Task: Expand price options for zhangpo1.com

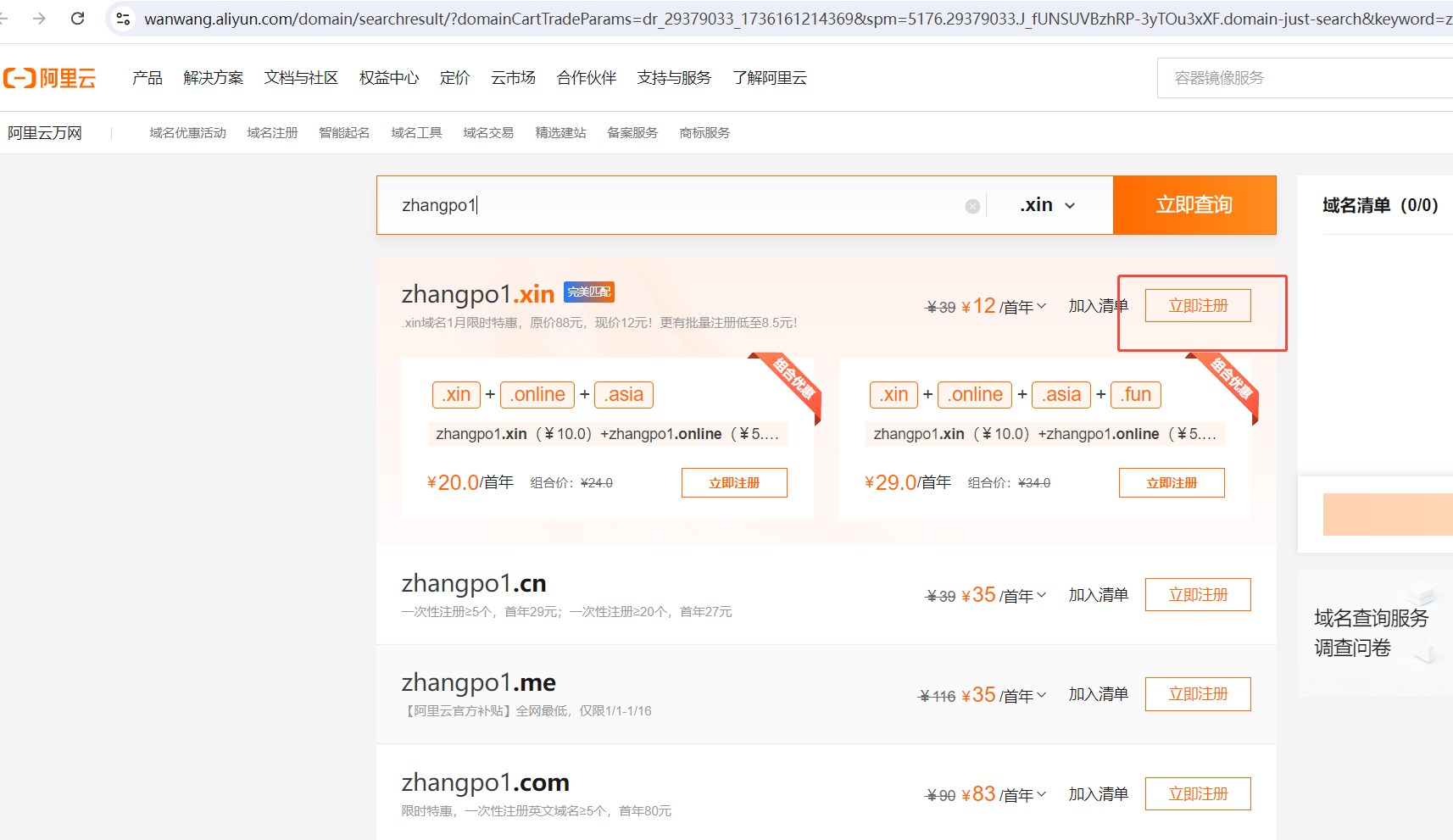Action: point(1041,794)
